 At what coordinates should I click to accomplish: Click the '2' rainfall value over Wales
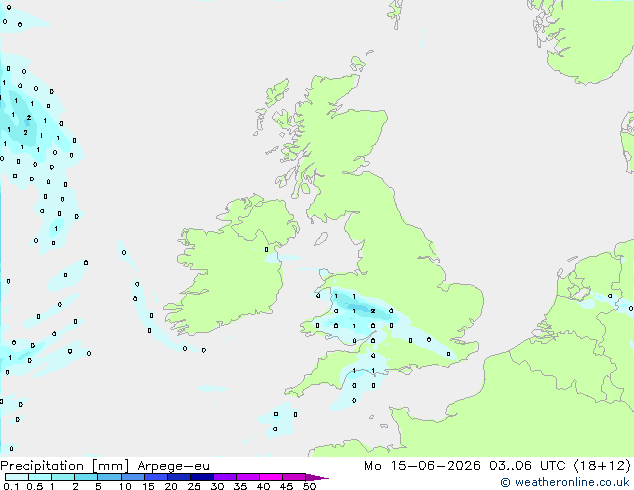click(373, 311)
